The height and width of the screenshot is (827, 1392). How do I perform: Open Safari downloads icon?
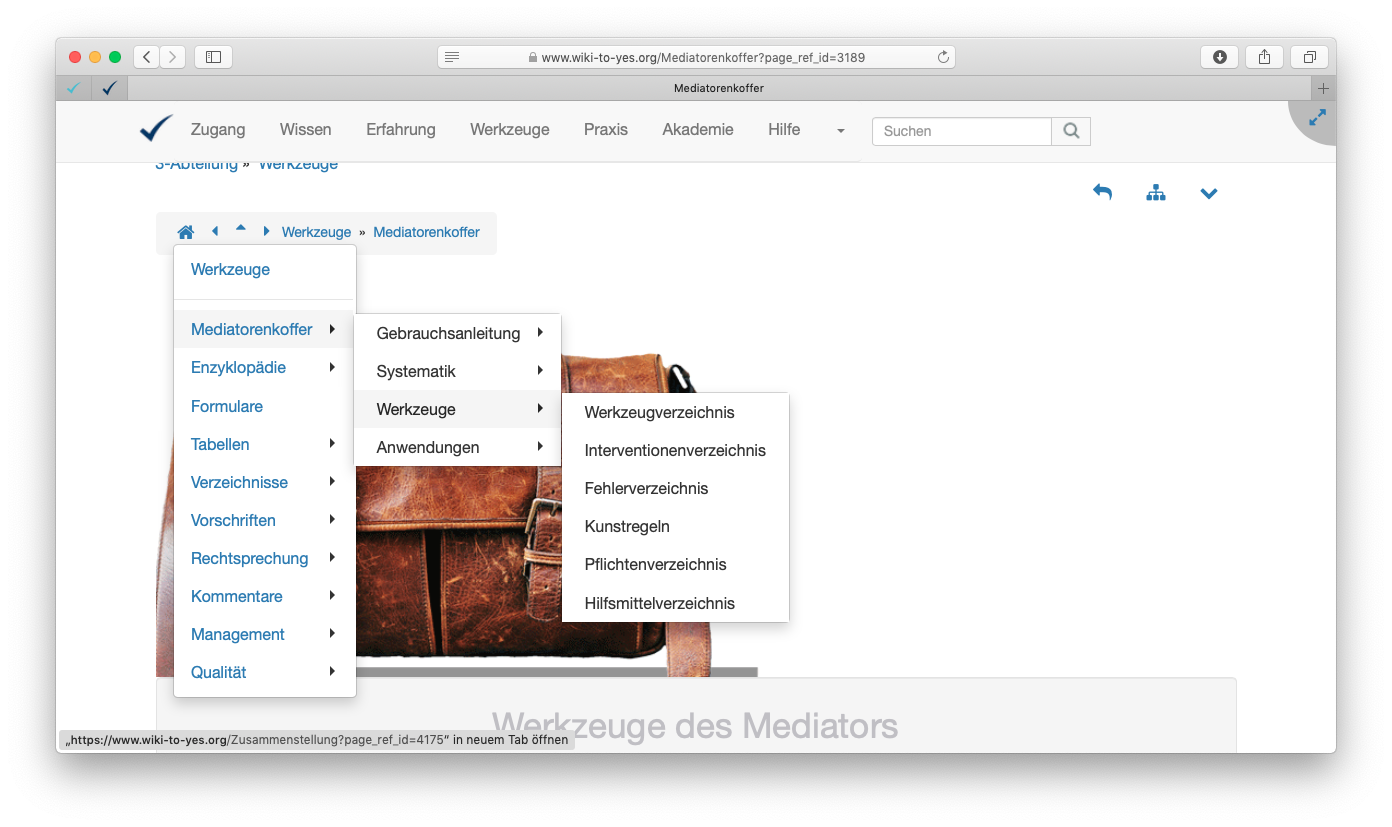coord(1219,57)
